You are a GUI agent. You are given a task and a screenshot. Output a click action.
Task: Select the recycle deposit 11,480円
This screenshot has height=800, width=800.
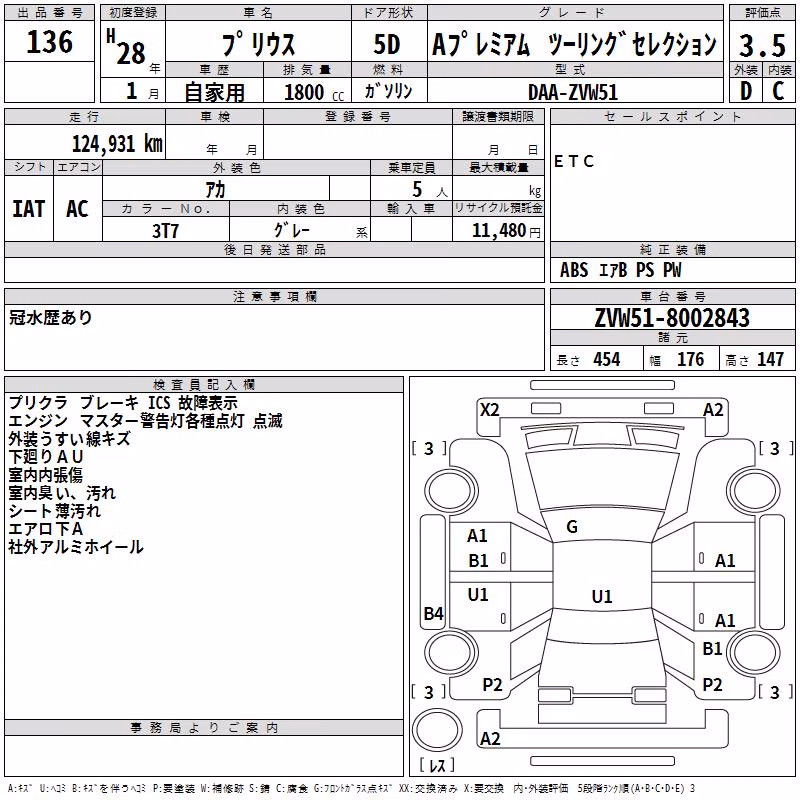point(506,231)
